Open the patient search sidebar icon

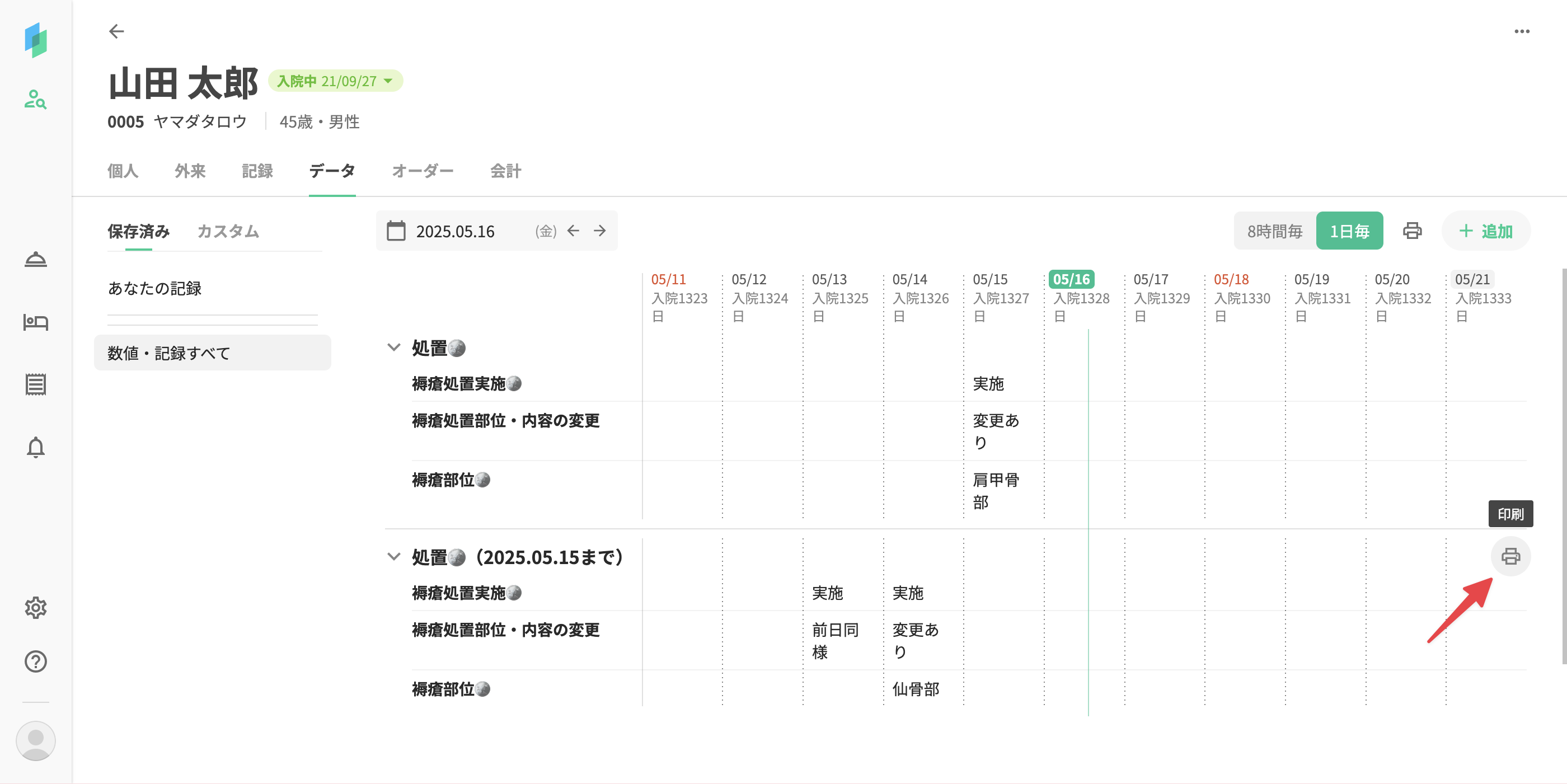pos(35,99)
